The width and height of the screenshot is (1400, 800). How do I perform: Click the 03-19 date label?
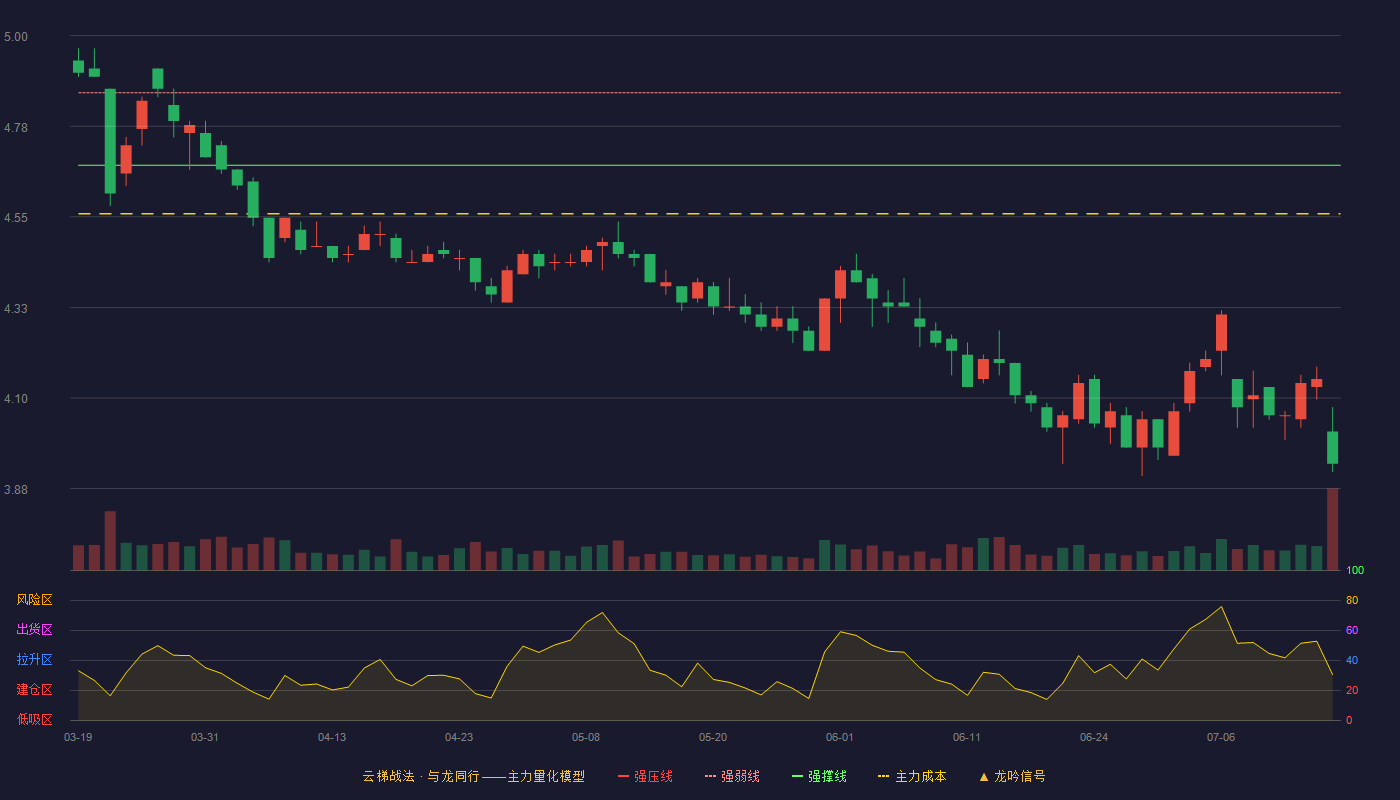[x=78, y=737]
